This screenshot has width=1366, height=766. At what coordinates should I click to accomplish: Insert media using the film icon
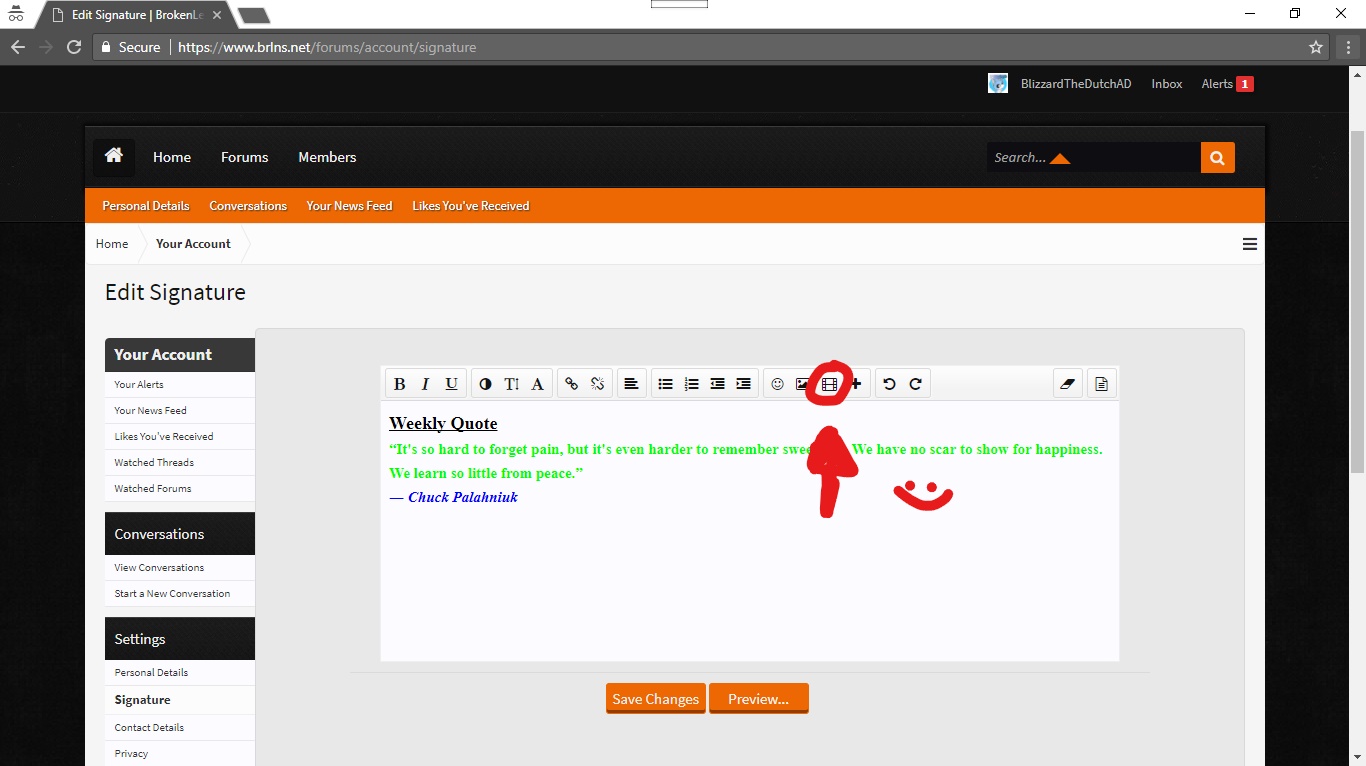pos(829,384)
